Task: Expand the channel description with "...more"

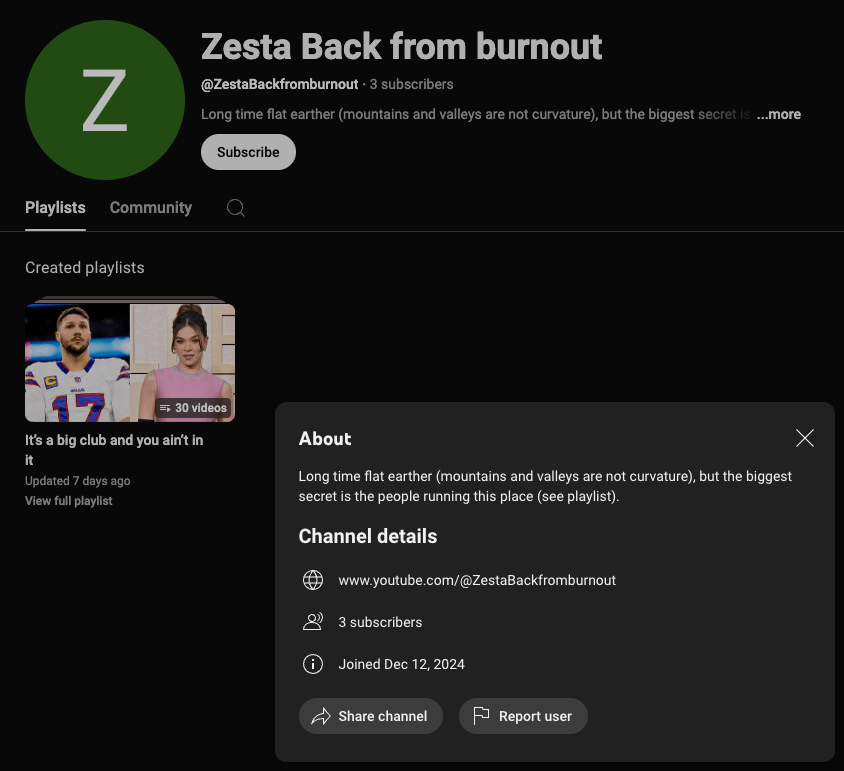Action: tap(778, 114)
